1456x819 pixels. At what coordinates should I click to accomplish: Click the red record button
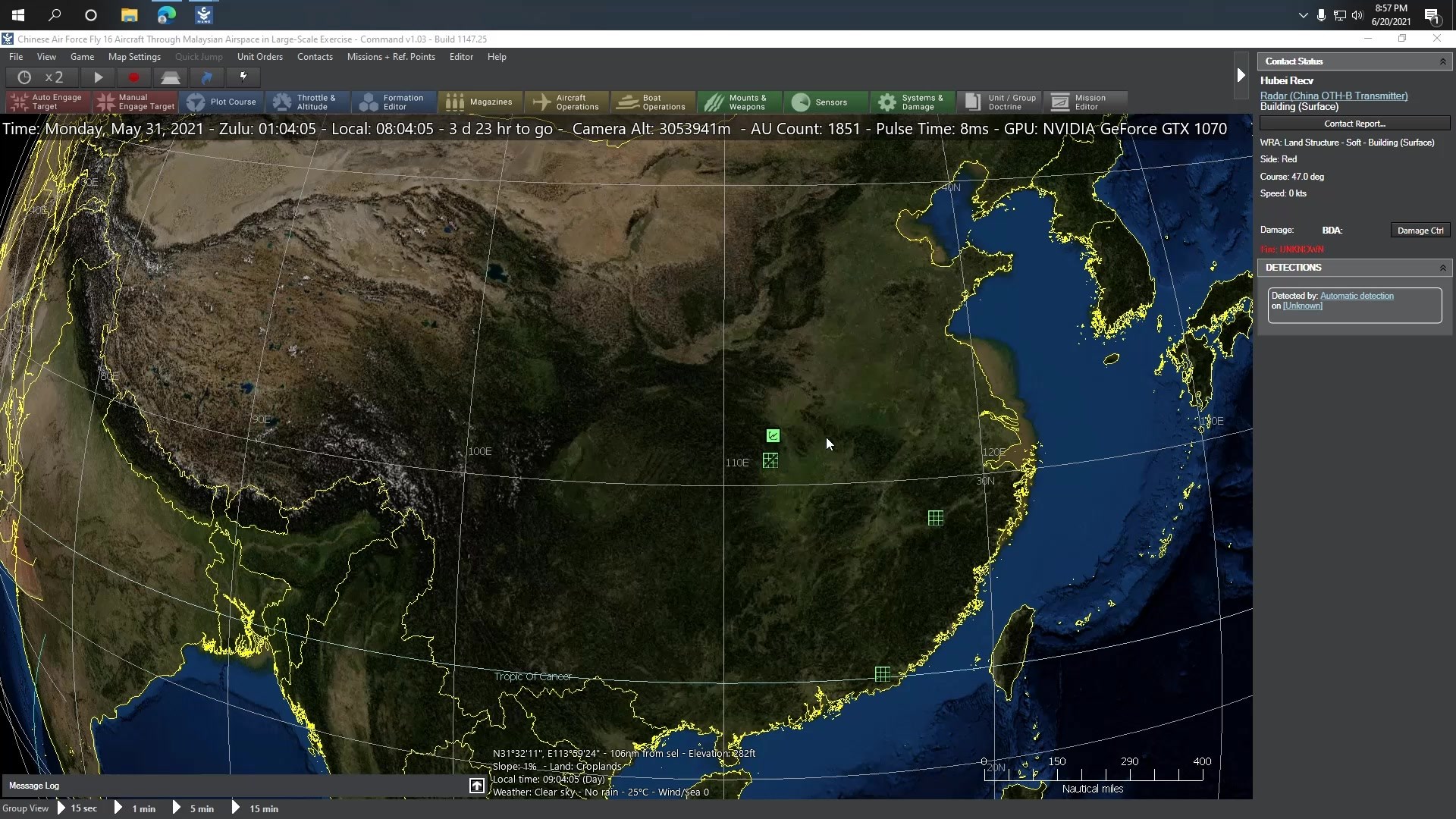pyautogui.click(x=133, y=77)
